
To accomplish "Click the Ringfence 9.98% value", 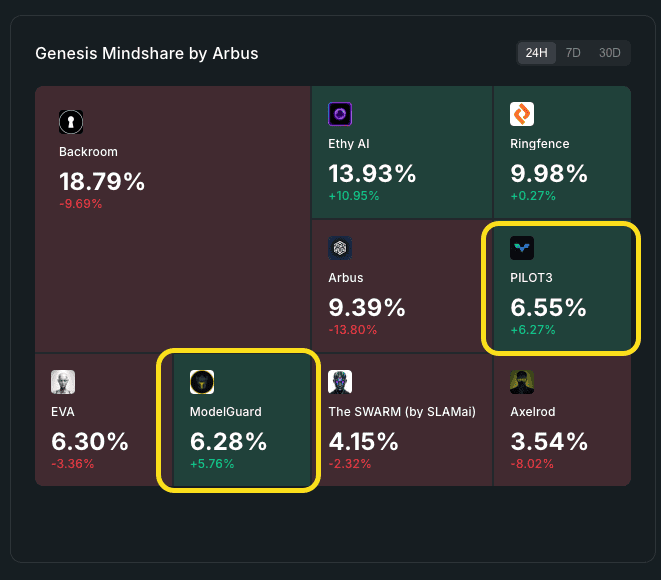I will coord(549,174).
